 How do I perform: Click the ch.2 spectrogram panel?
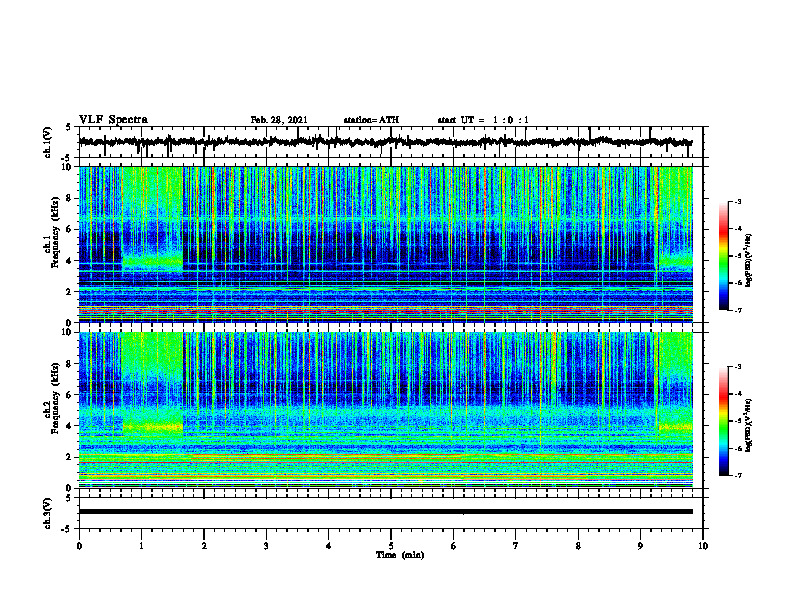point(385,410)
